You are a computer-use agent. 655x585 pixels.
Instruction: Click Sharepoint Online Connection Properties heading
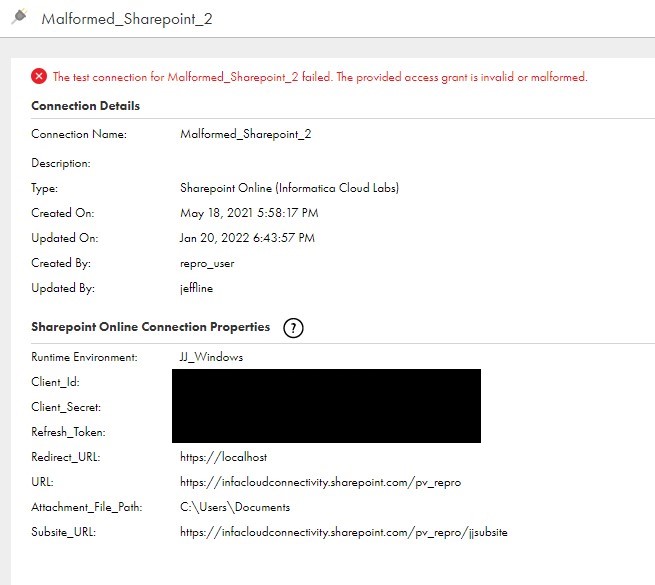click(x=151, y=327)
